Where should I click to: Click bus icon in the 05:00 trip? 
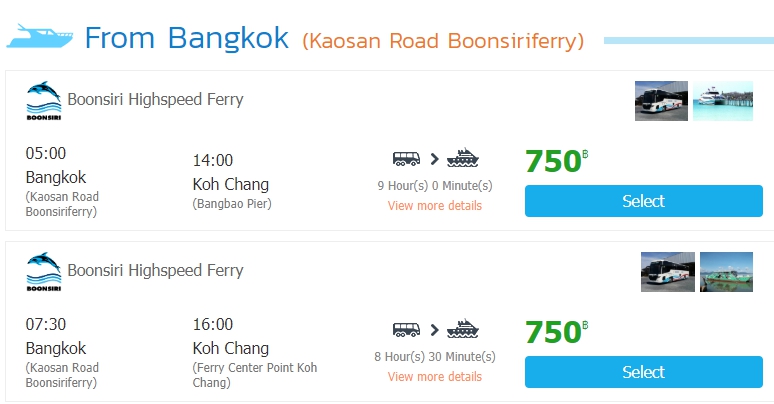(x=407, y=158)
